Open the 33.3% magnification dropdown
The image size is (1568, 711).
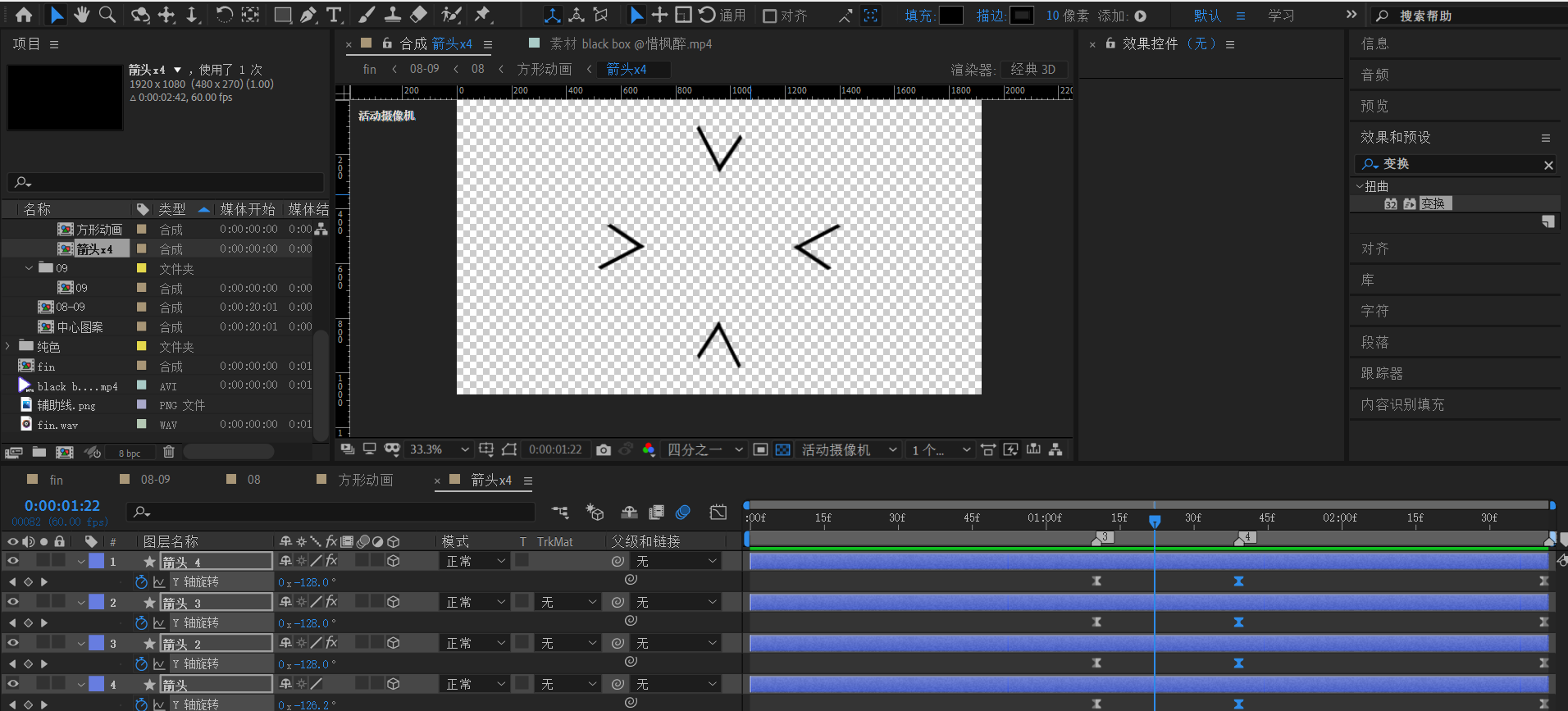439,449
